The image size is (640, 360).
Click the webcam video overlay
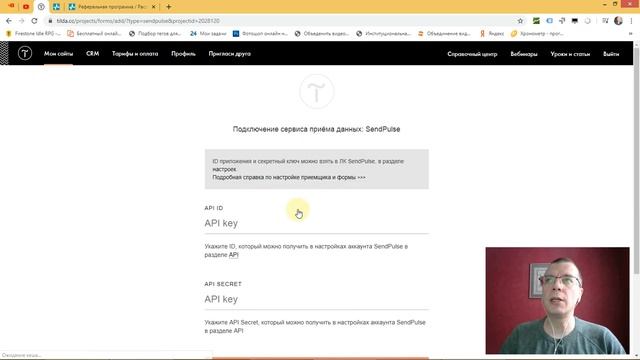click(x=557, y=300)
